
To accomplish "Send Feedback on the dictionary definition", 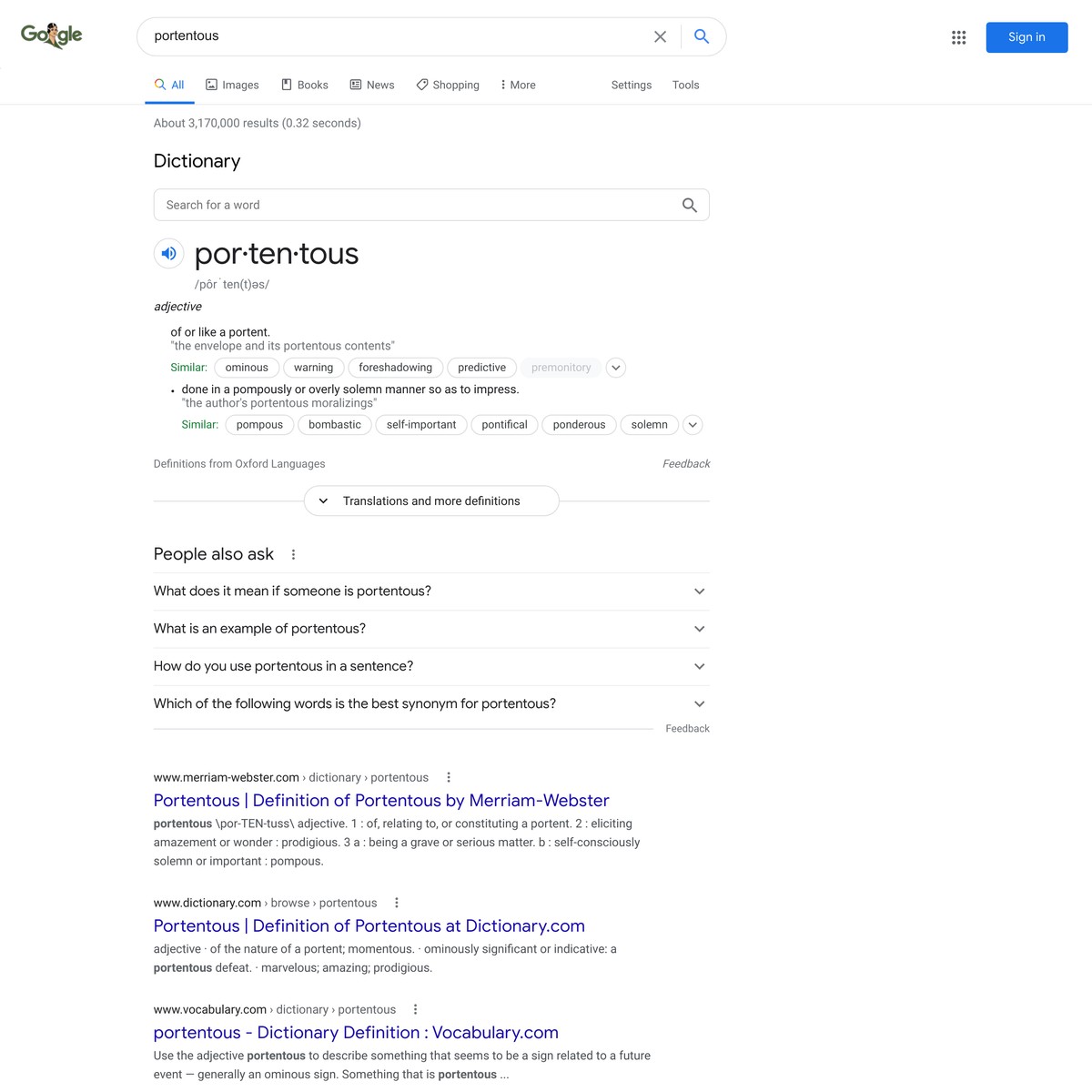I will [685, 463].
